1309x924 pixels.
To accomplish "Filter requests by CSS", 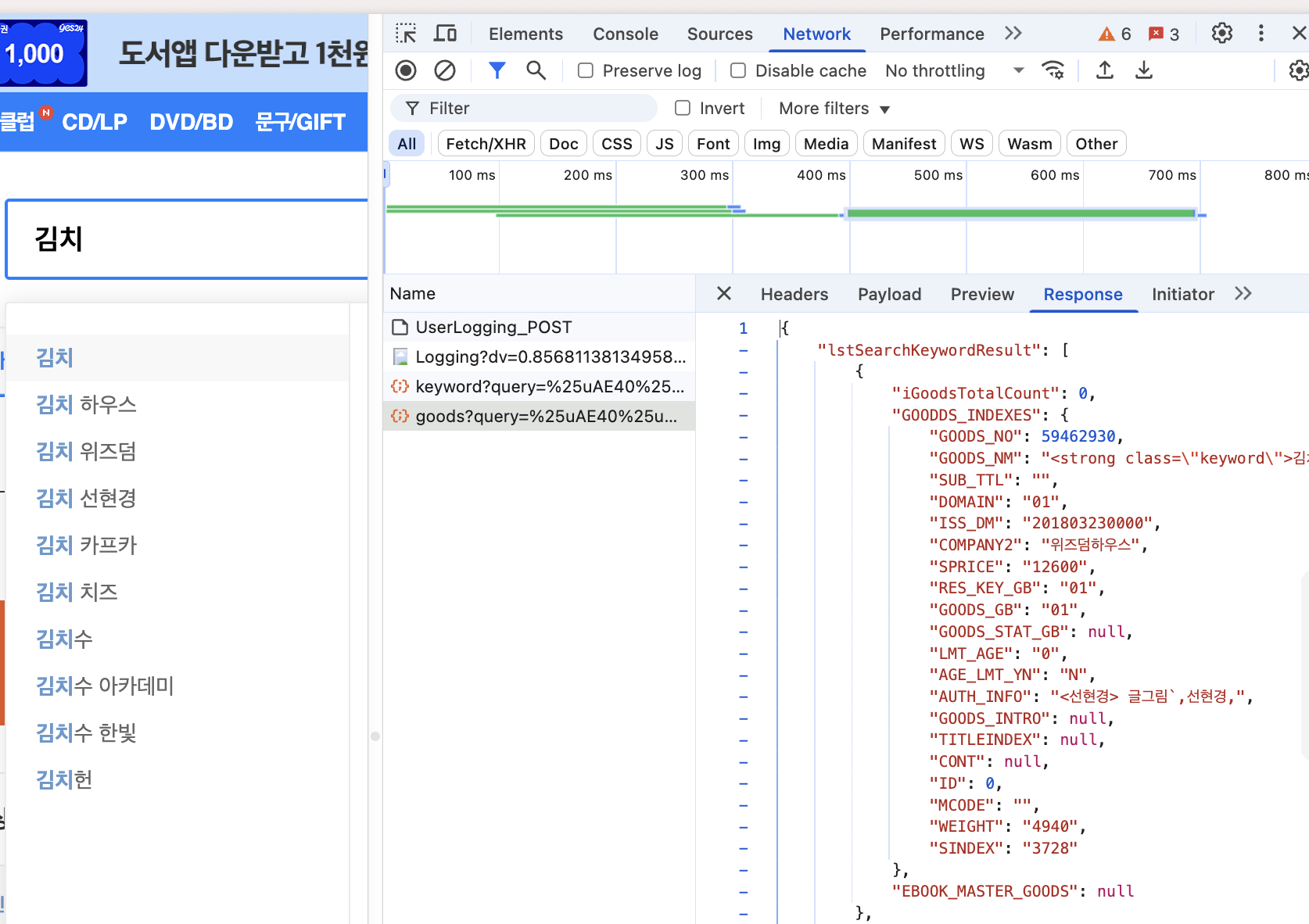I will point(616,144).
